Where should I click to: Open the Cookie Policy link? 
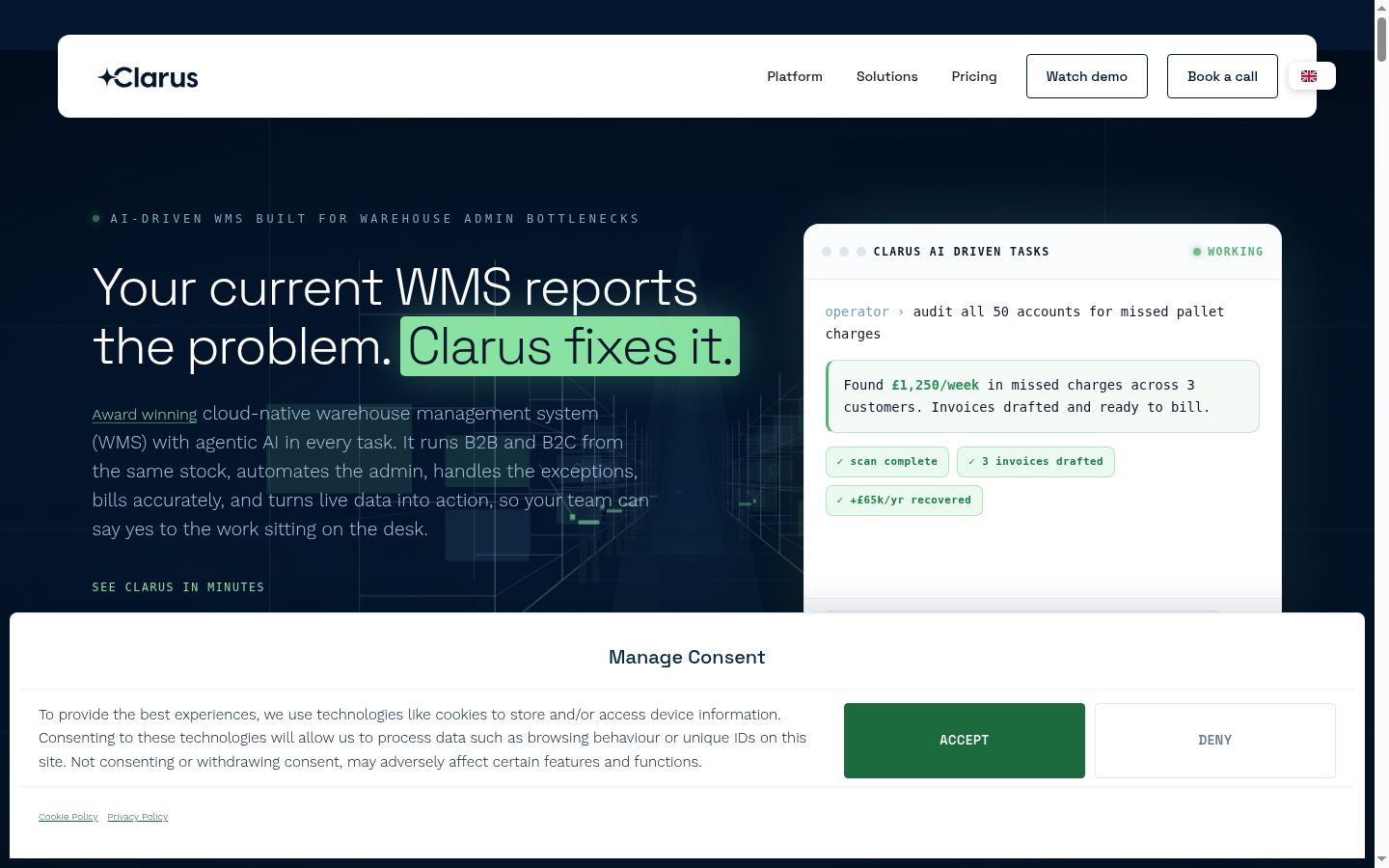[x=68, y=817]
